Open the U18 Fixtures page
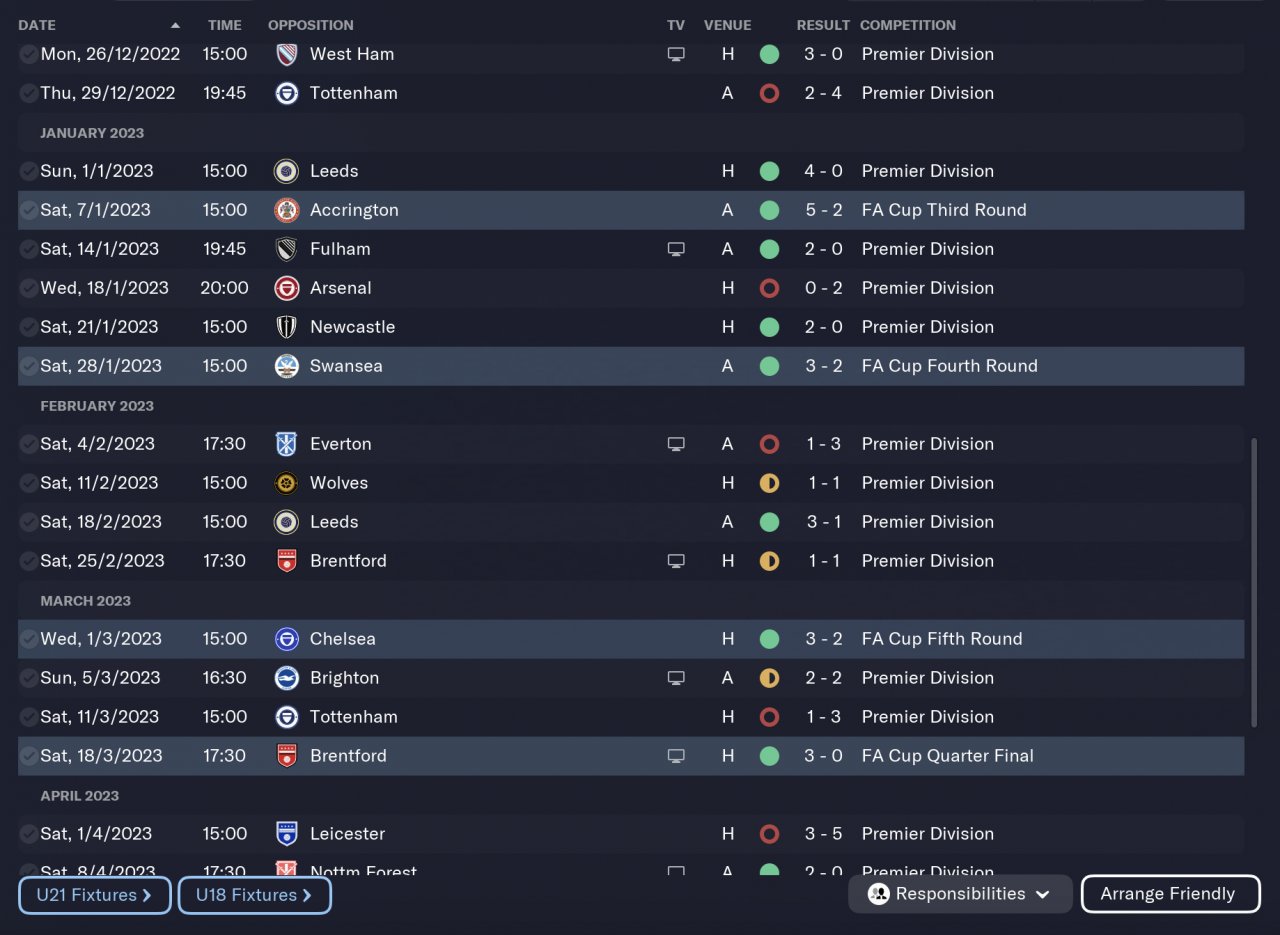1280x935 pixels. point(254,895)
